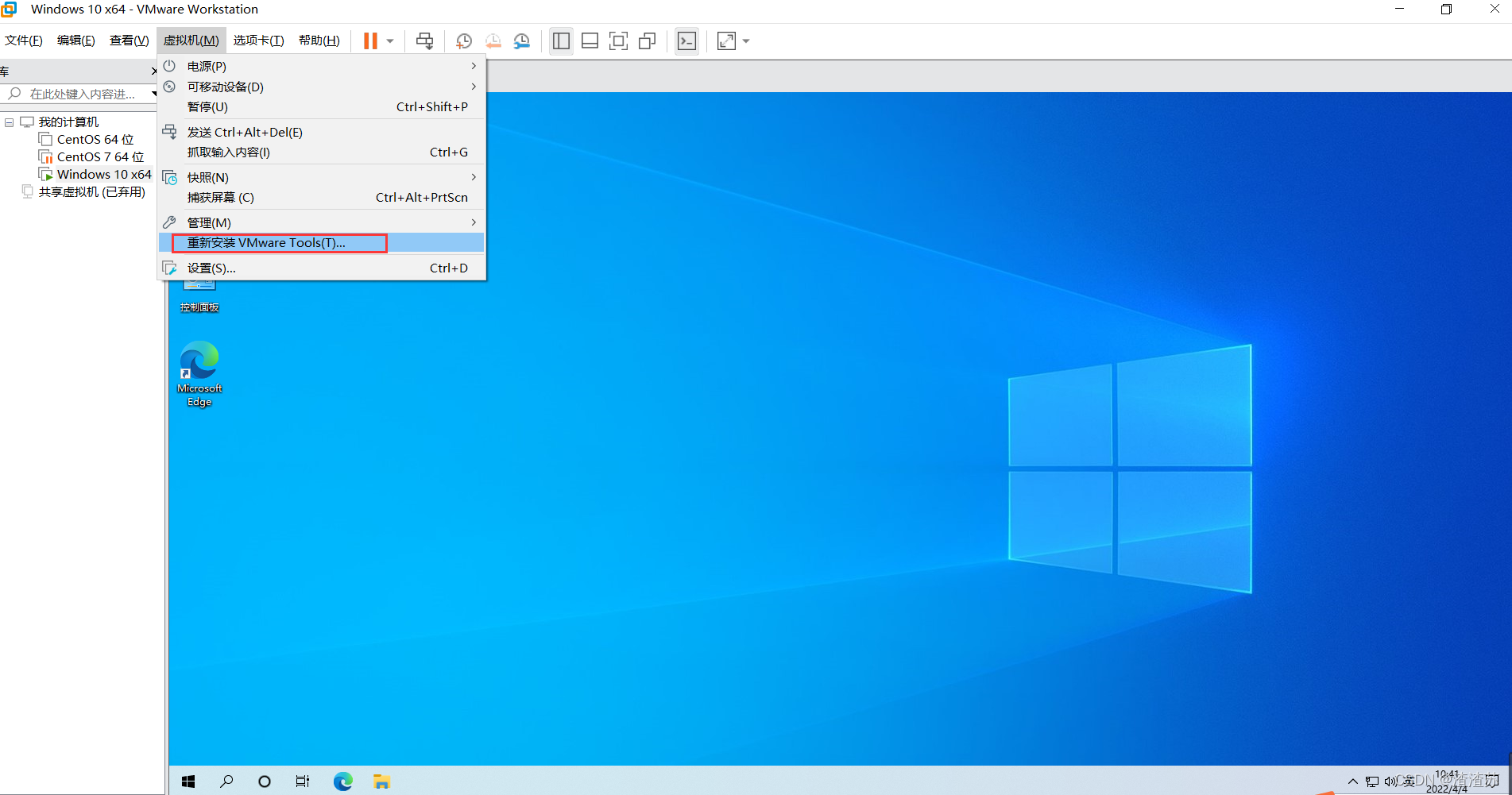
Task: Click submenu arrow on 管理(M) row
Action: tap(474, 222)
